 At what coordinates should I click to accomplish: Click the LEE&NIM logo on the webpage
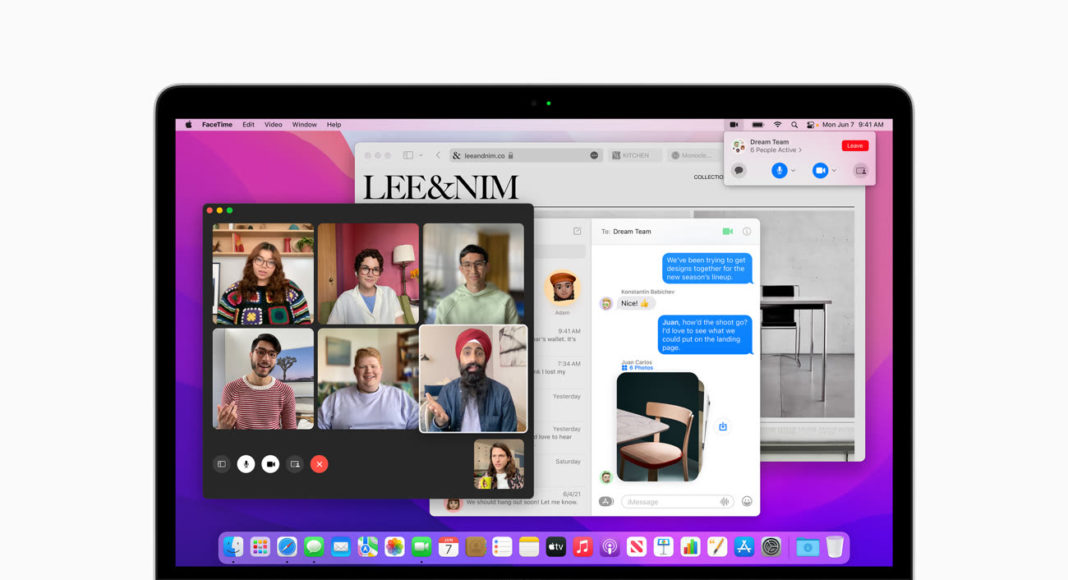[x=441, y=187]
